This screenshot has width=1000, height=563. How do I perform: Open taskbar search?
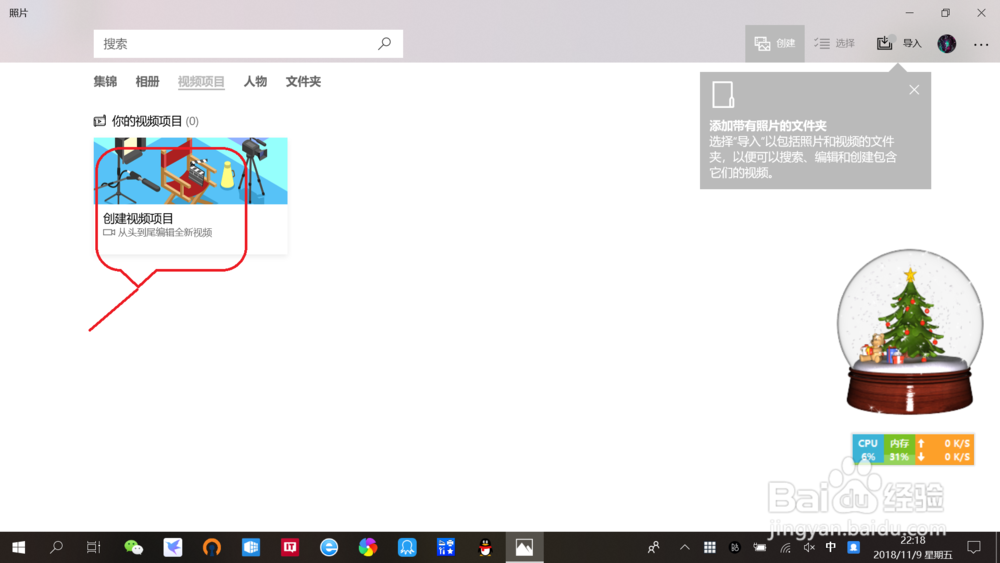point(56,547)
